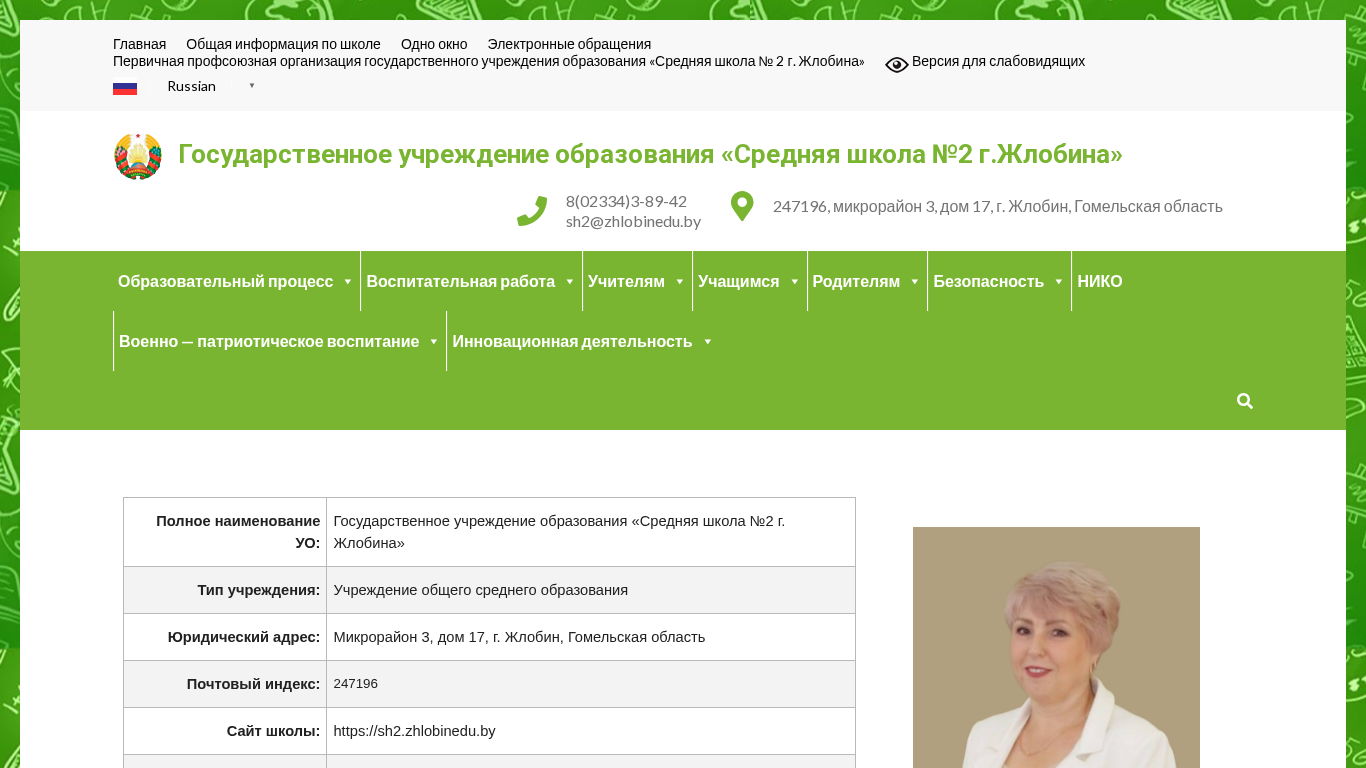Click the director's portrait photo
This screenshot has width=1366, height=768.
[1056, 650]
